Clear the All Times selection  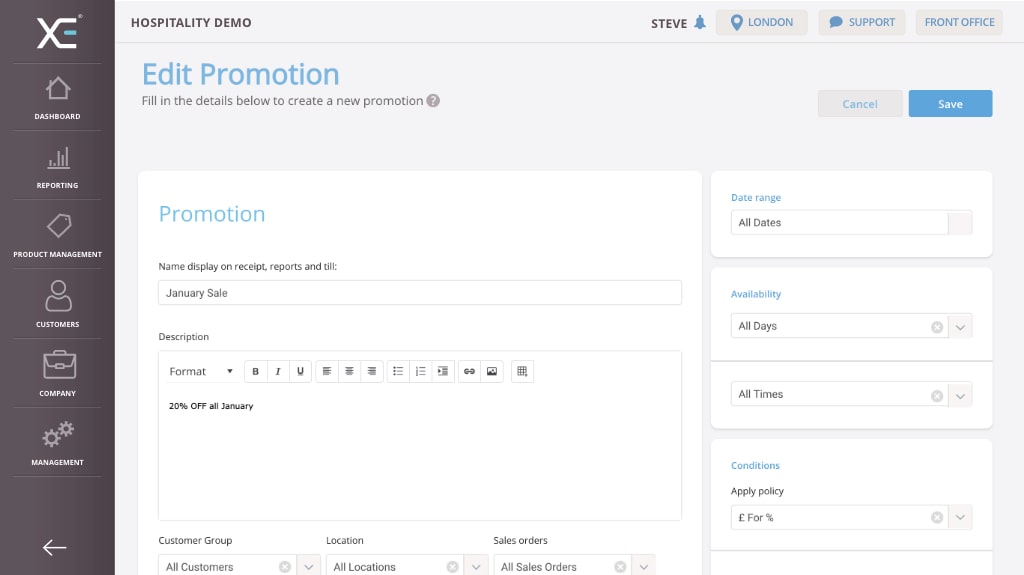[x=937, y=395]
